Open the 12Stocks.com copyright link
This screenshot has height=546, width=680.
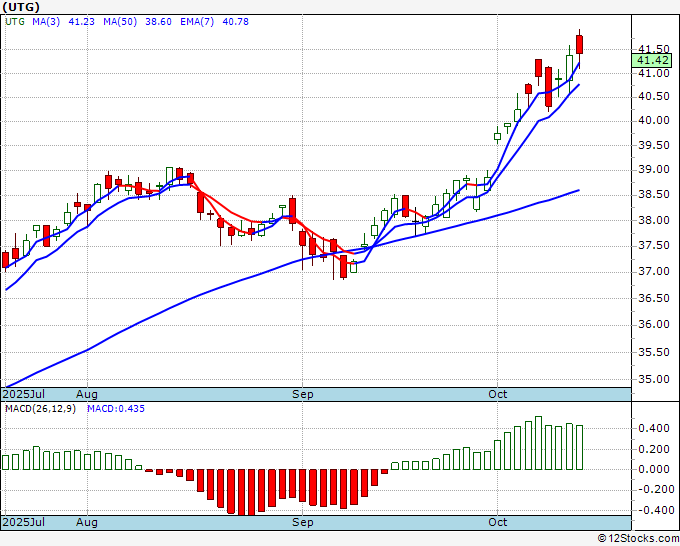point(638,539)
